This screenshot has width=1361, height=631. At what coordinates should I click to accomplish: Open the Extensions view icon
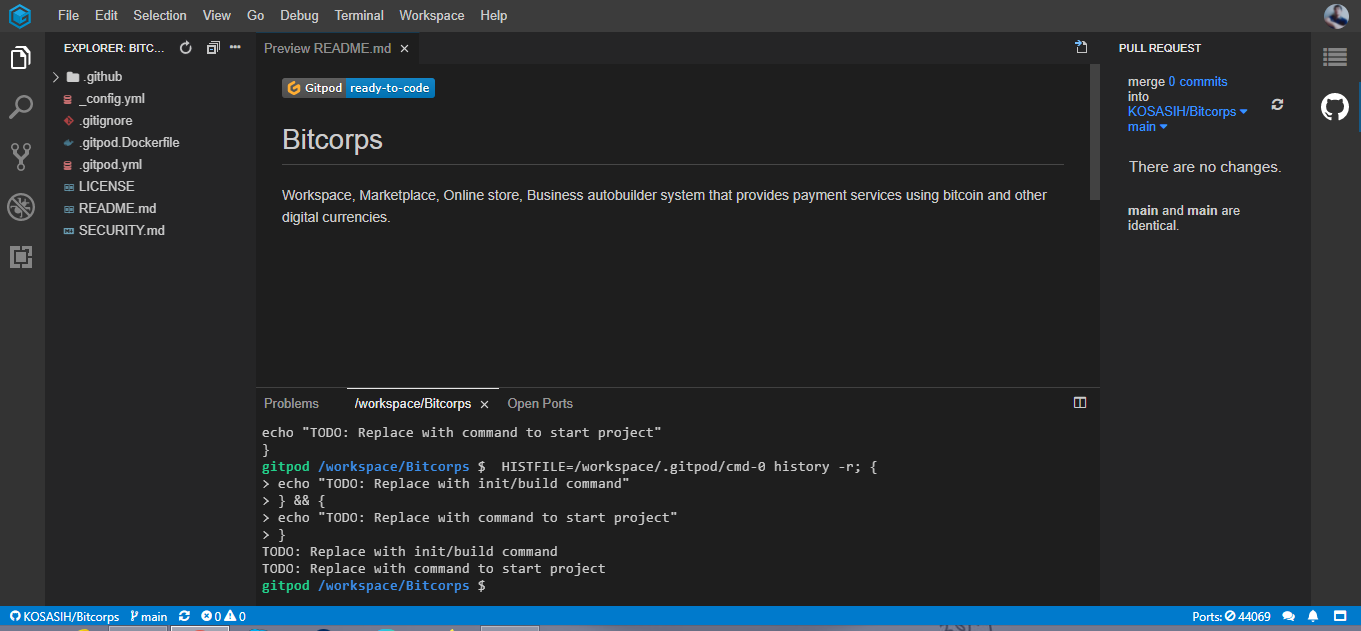pyautogui.click(x=21, y=257)
